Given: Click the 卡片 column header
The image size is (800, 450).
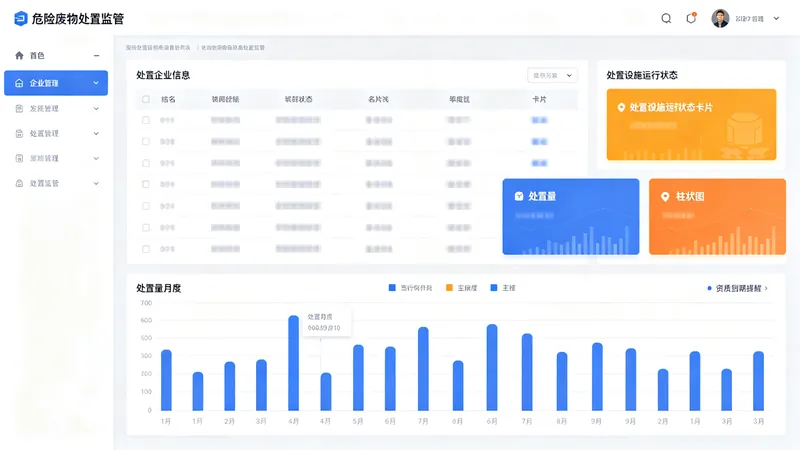Looking at the screenshot, I should tap(539, 99).
